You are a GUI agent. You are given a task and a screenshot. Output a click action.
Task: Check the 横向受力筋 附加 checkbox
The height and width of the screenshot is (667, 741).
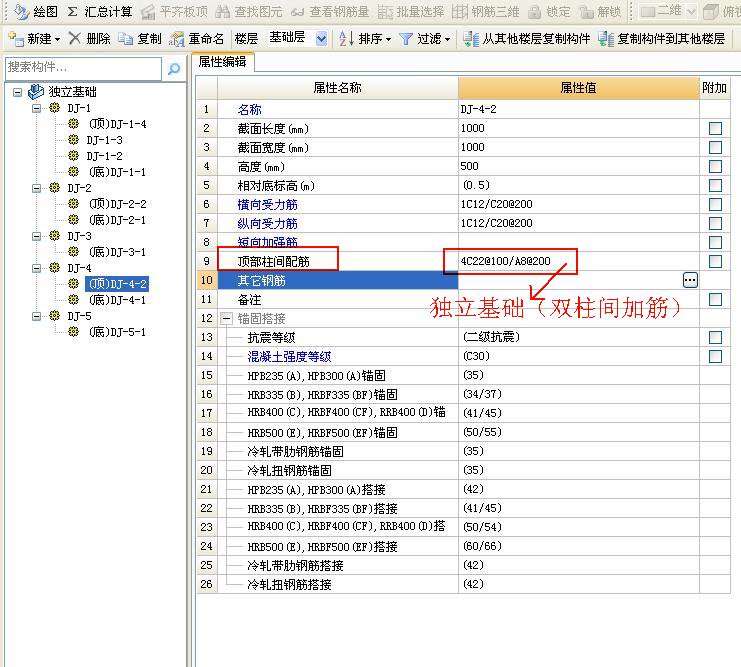pyautogui.click(x=715, y=204)
